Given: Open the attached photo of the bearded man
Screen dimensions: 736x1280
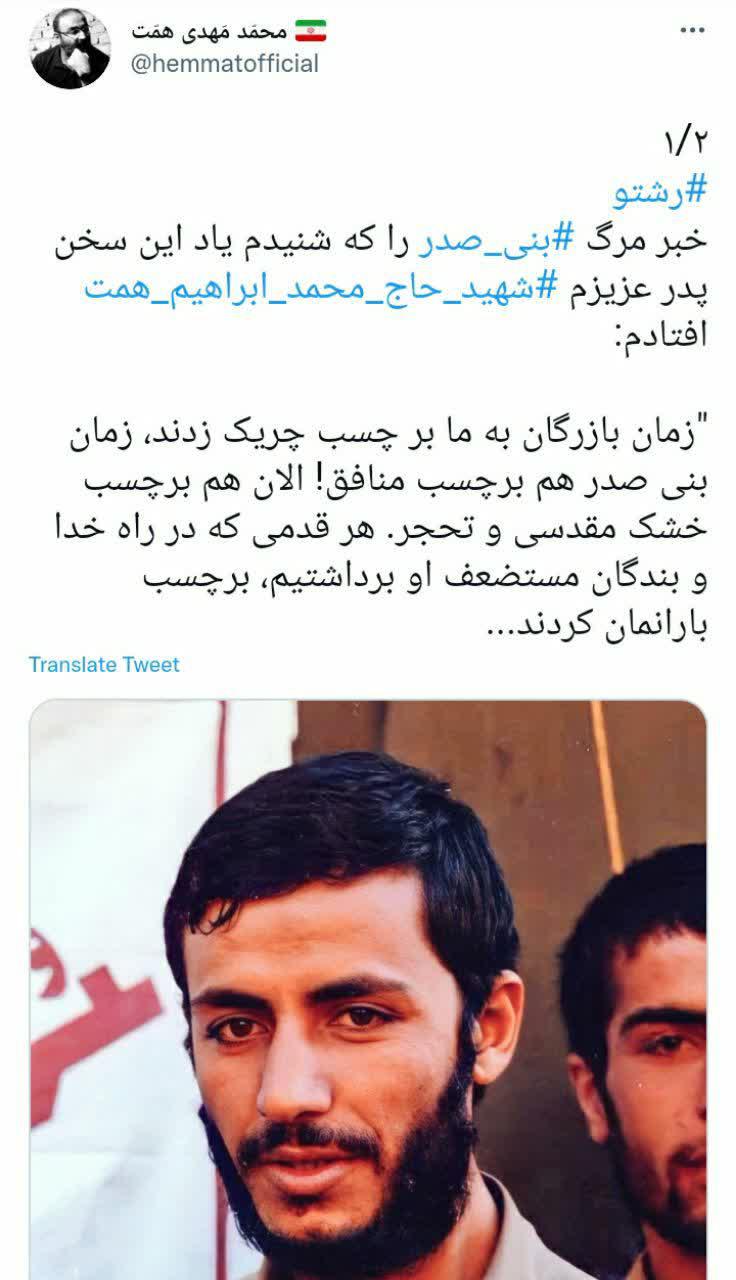Looking at the screenshot, I should pos(367,989).
